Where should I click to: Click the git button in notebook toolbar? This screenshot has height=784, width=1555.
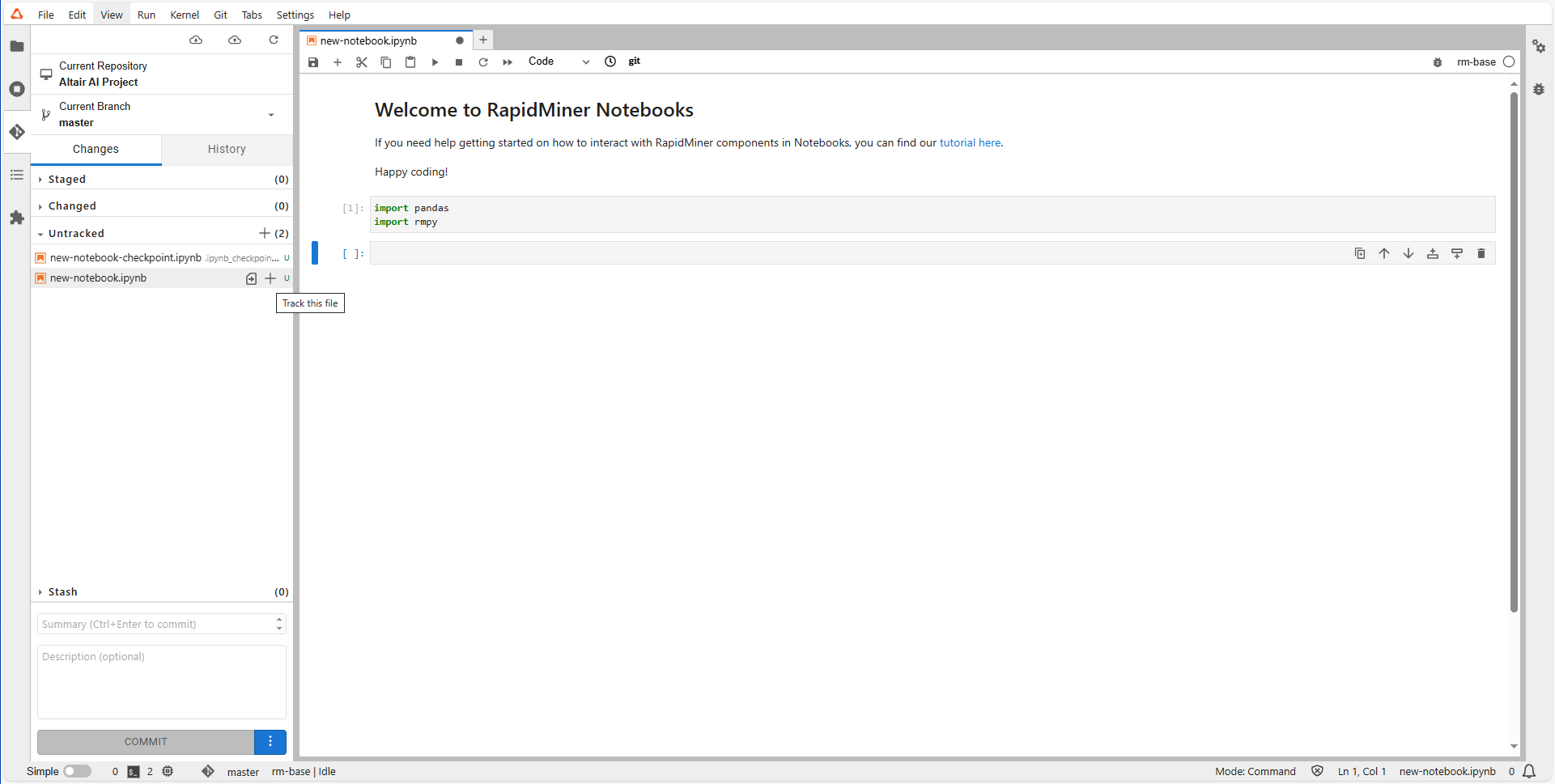635,61
